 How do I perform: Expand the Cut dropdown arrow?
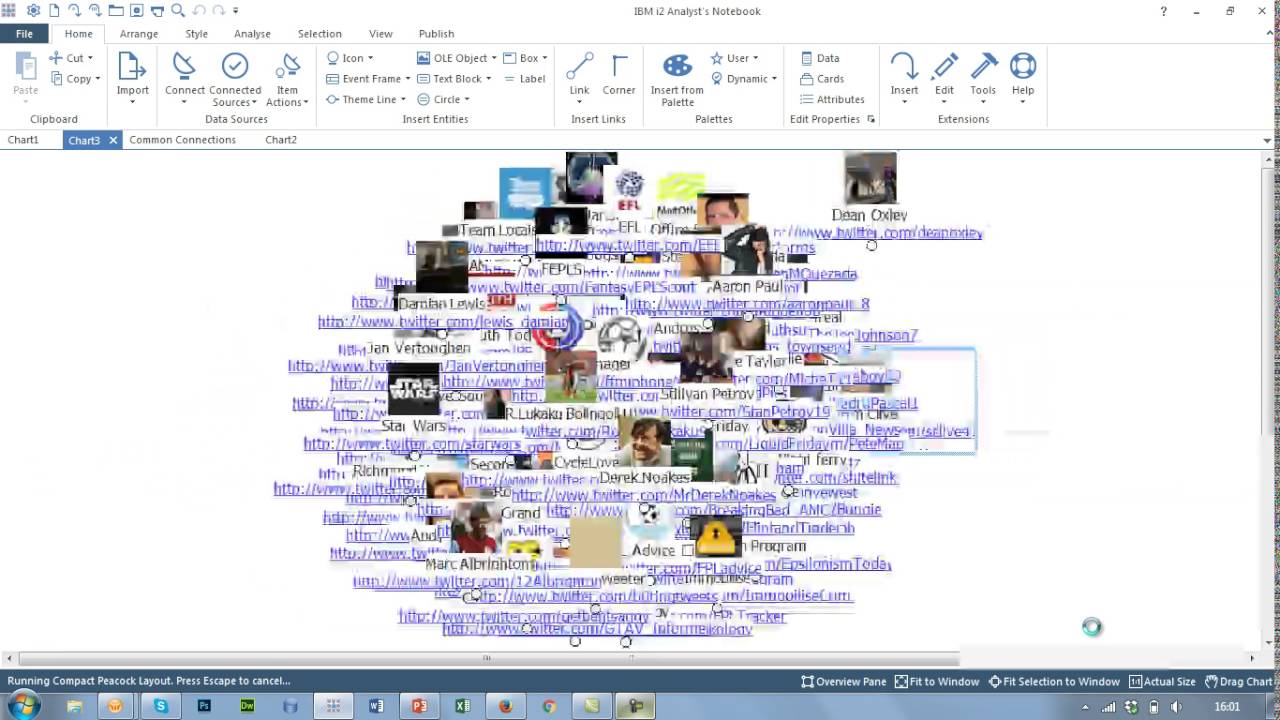pos(90,58)
